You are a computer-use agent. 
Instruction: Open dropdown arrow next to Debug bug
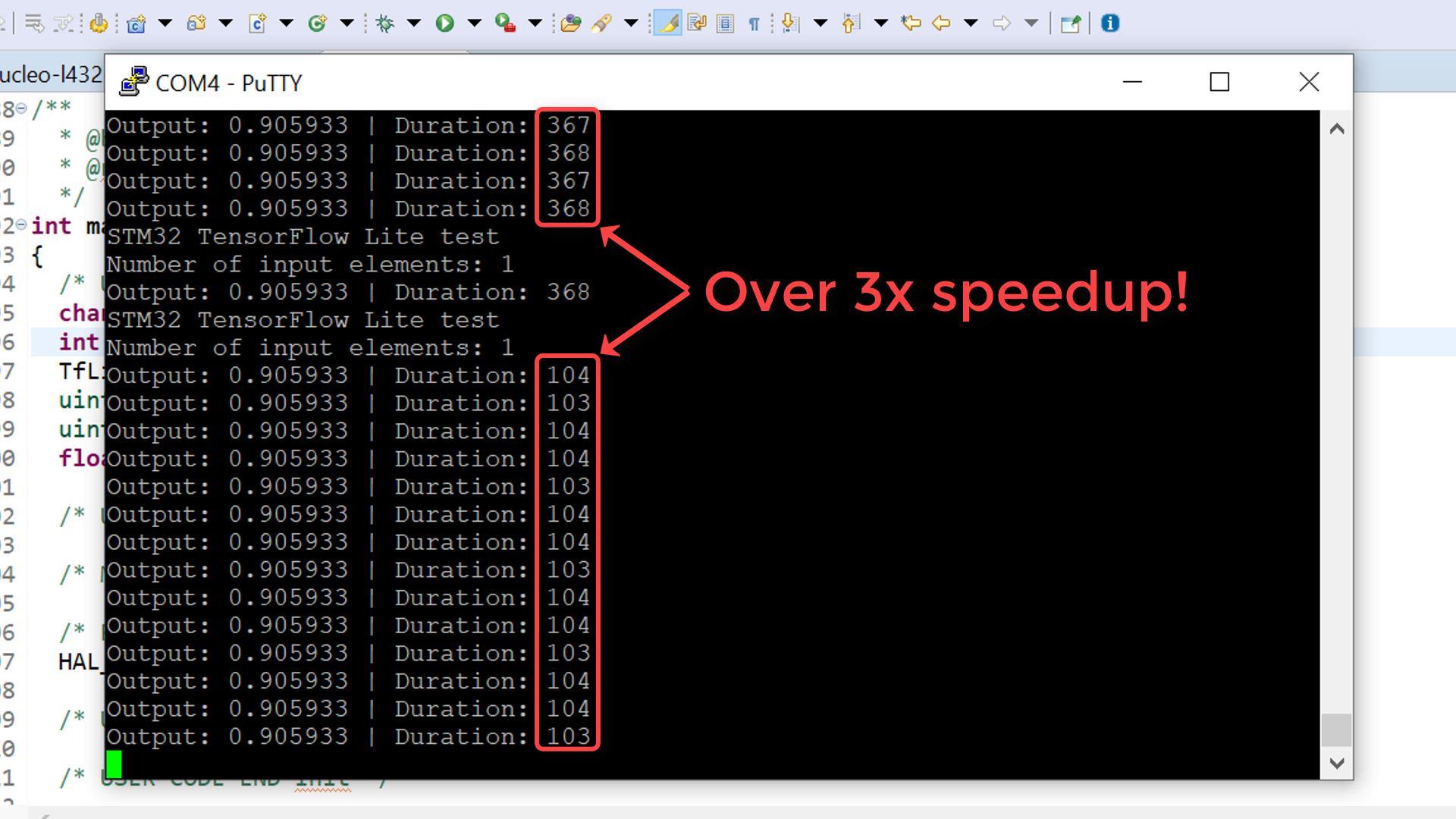click(x=414, y=24)
